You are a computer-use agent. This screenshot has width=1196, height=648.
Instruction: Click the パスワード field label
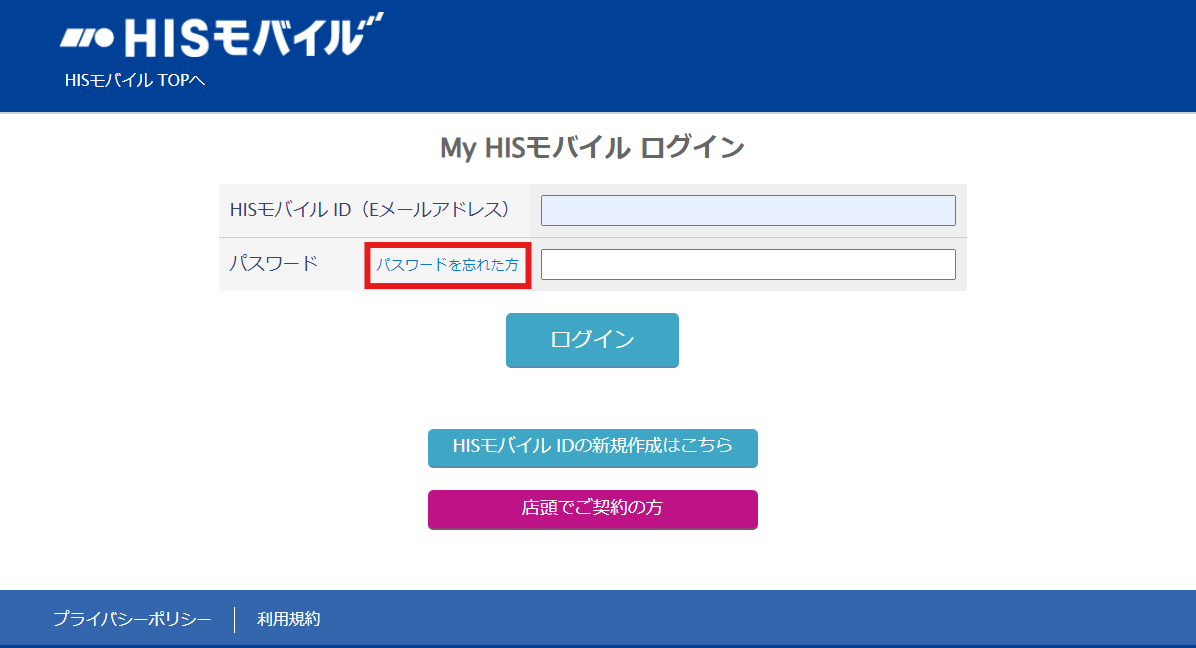coord(274,264)
